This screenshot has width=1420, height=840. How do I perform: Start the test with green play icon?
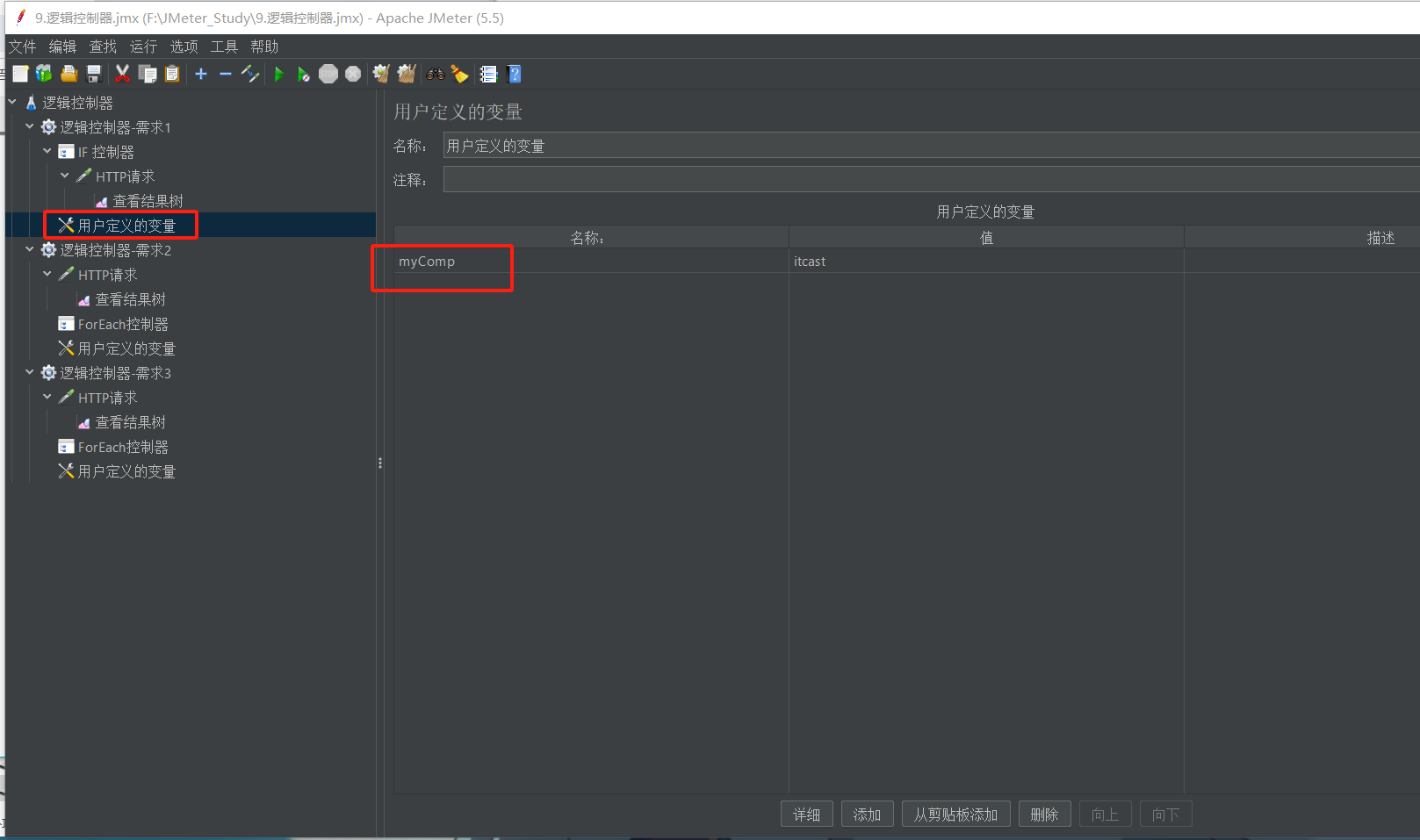tap(279, 74)
